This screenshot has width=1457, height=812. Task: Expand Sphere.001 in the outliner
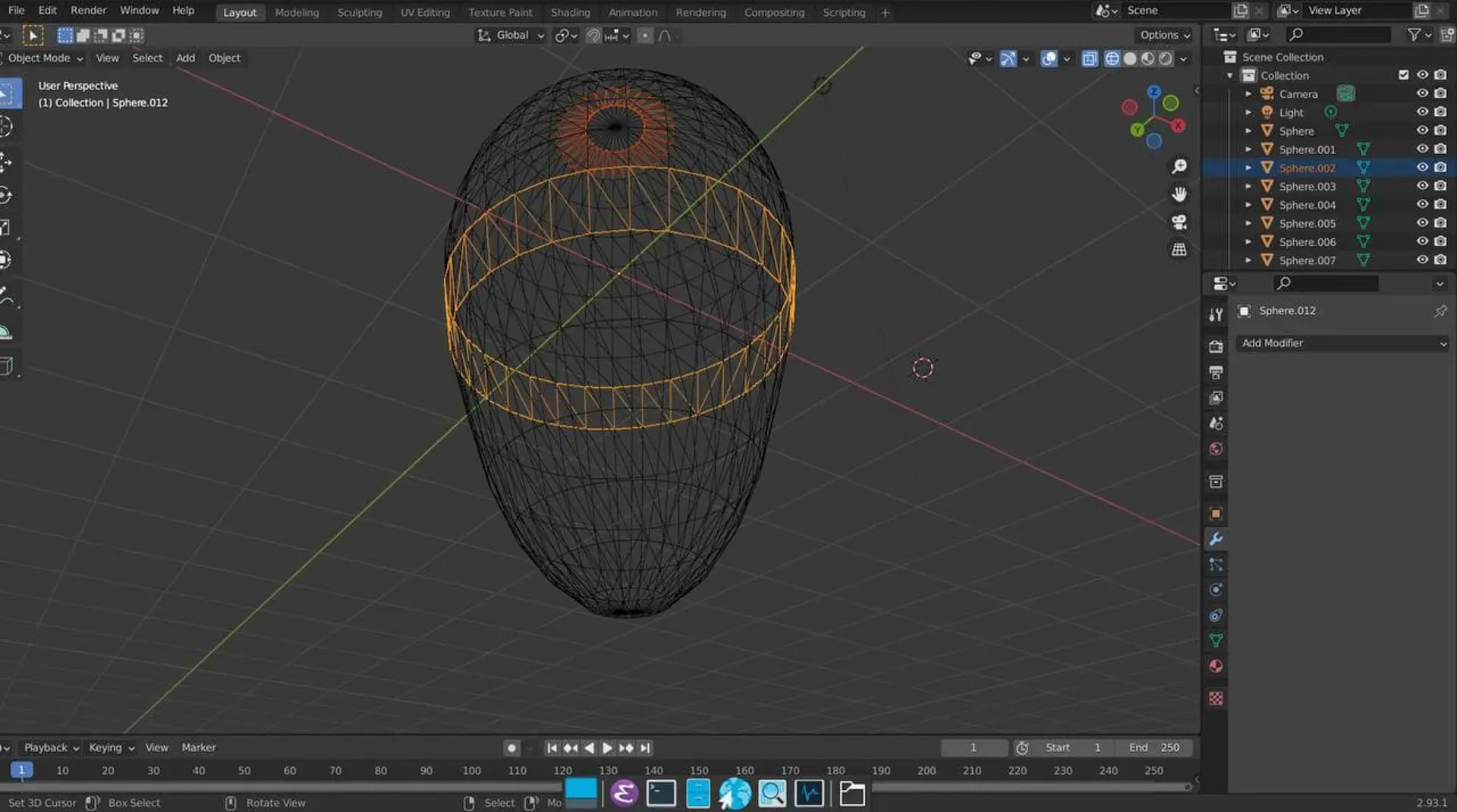[x=1248, y=149]
